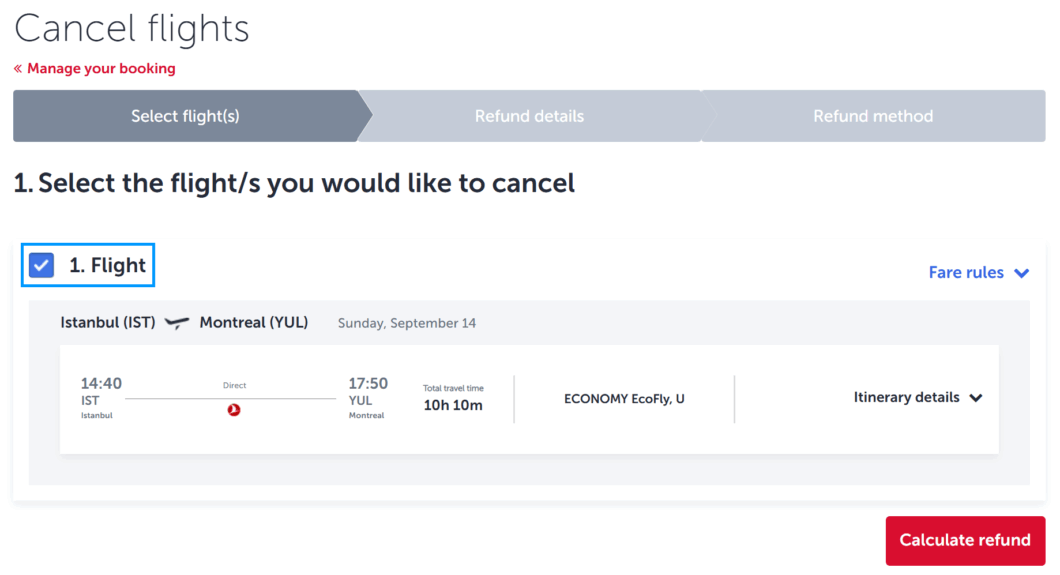Click the Montreal (YUL) destination label
Screen dimensions: 1060x575
(254, 322)
